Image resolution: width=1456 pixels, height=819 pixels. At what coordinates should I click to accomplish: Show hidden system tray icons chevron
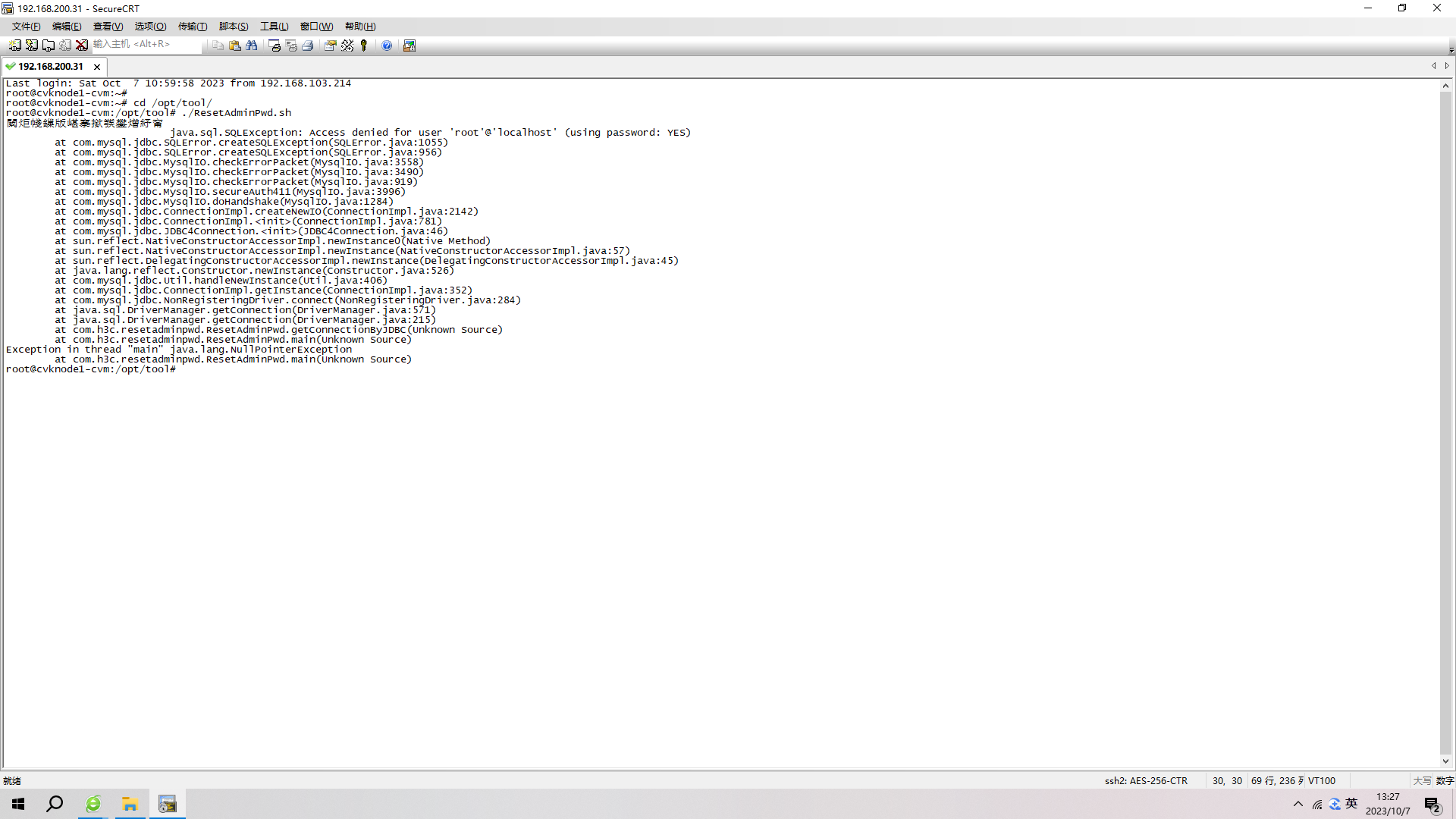(x=1298, y=804)
